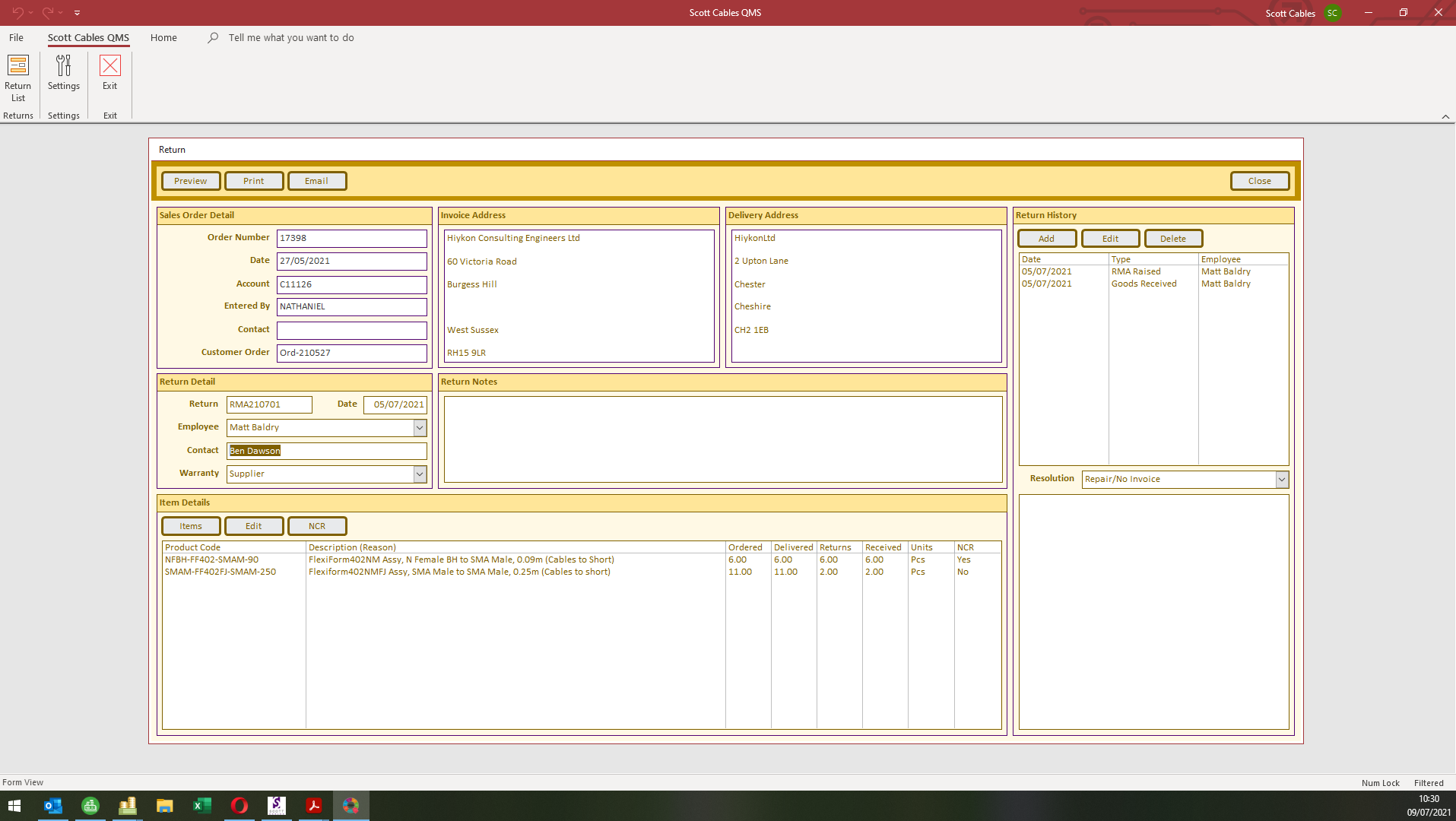Select the RMA Raised history row

pyautogui.click(x=1153, y=272)
